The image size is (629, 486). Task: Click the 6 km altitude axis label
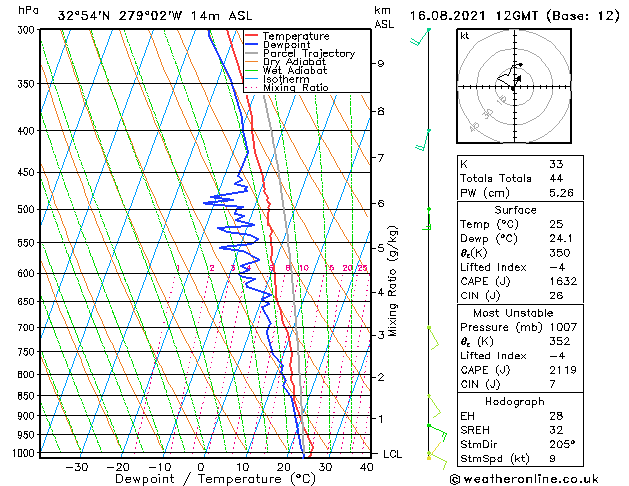[x=381, y=204]
